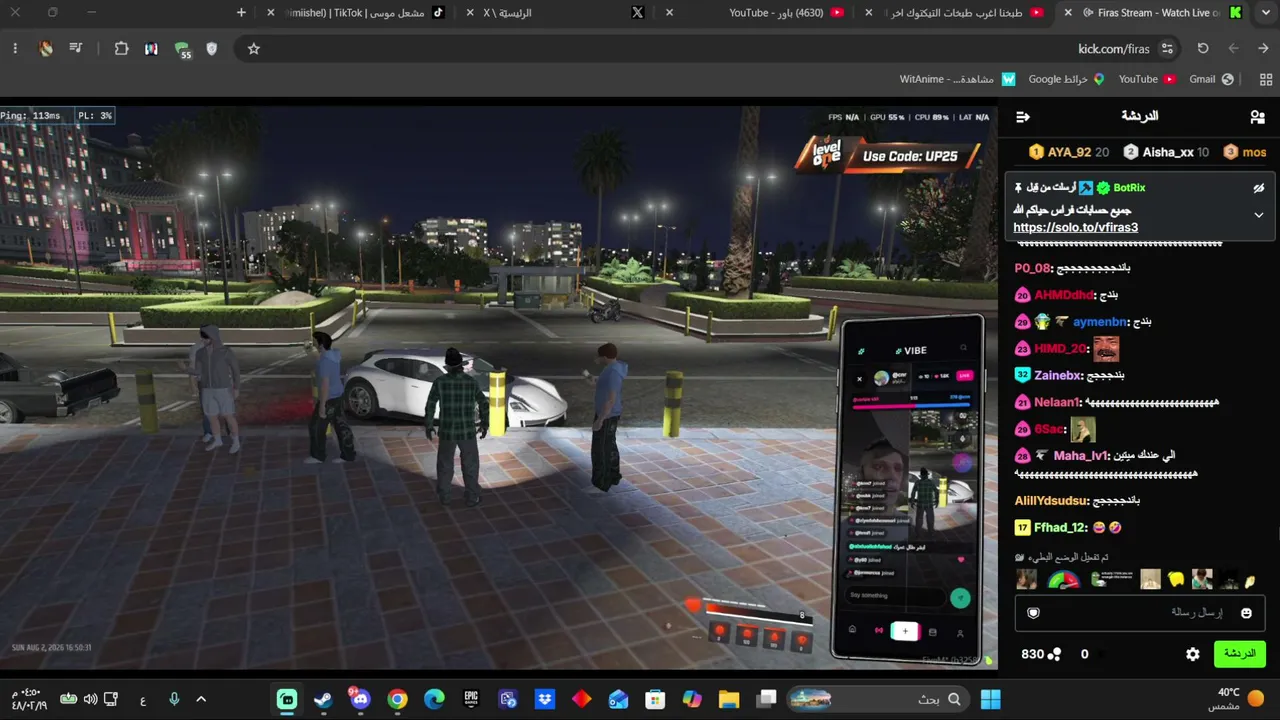1280x720 pixels.
Task: Click chat username AHMDdhd
Action: click(1064, 295)
